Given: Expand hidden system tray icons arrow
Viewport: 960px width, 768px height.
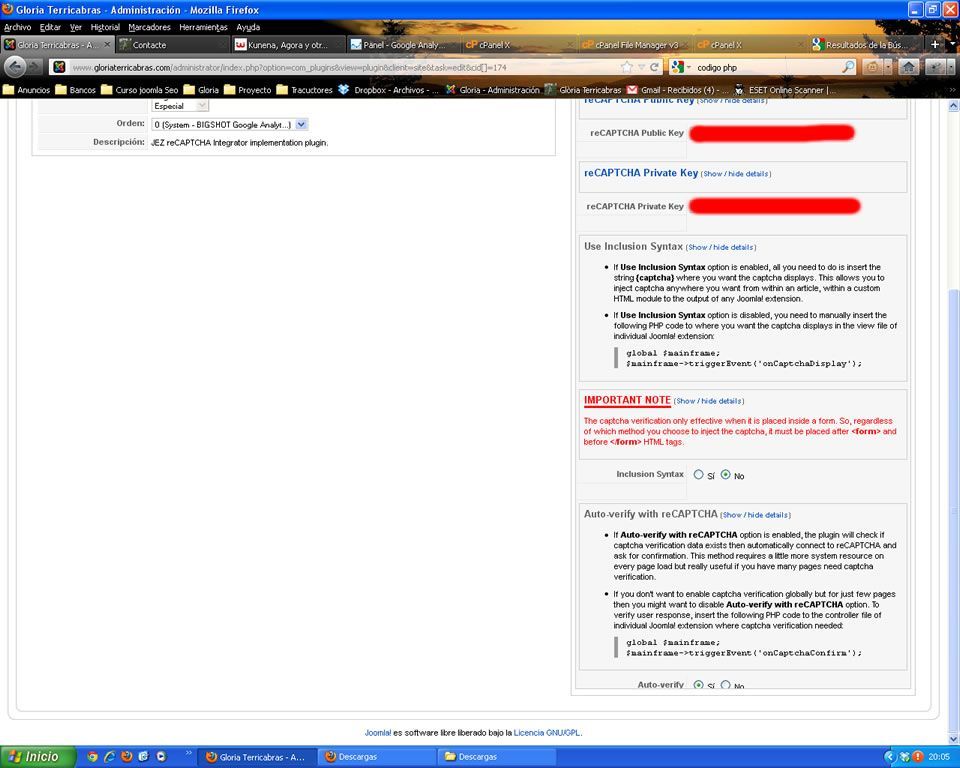Looking at the screenshot, I should tap(891, 757).
